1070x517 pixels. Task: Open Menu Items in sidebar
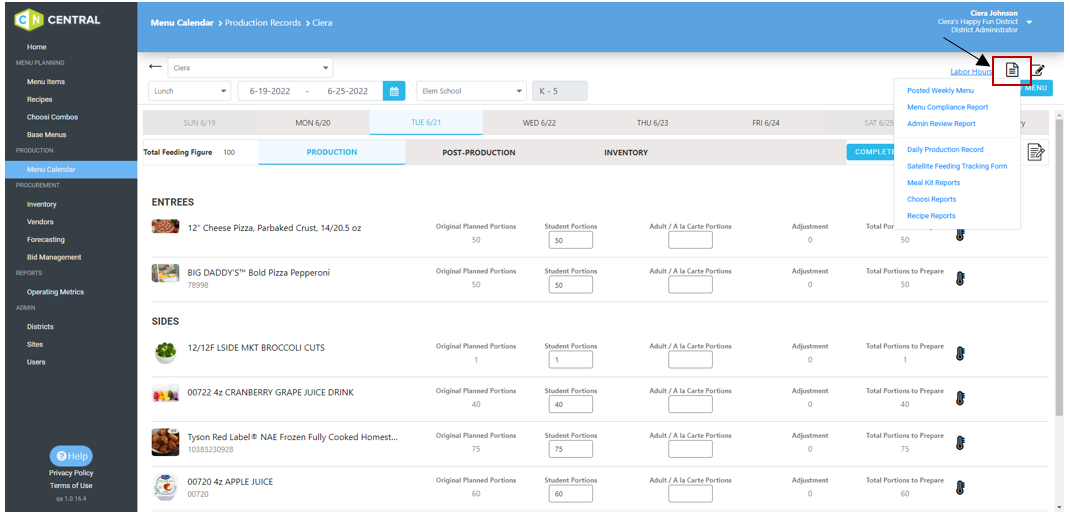46,82
